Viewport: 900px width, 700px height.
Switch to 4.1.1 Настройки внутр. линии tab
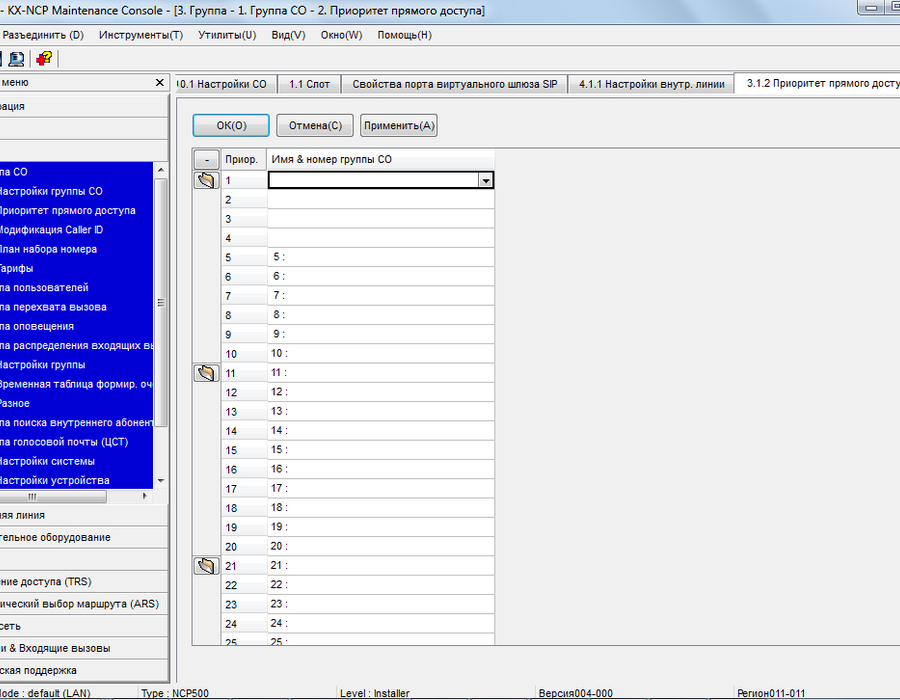(651, 84)
